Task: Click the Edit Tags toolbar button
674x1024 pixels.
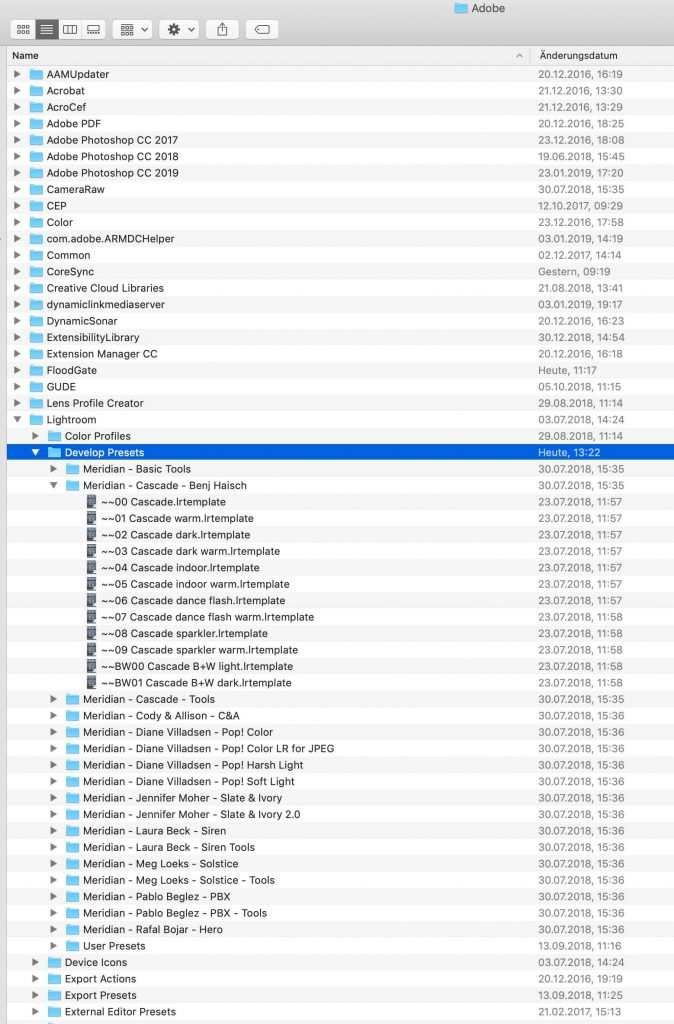Action: tap(262, 29)
